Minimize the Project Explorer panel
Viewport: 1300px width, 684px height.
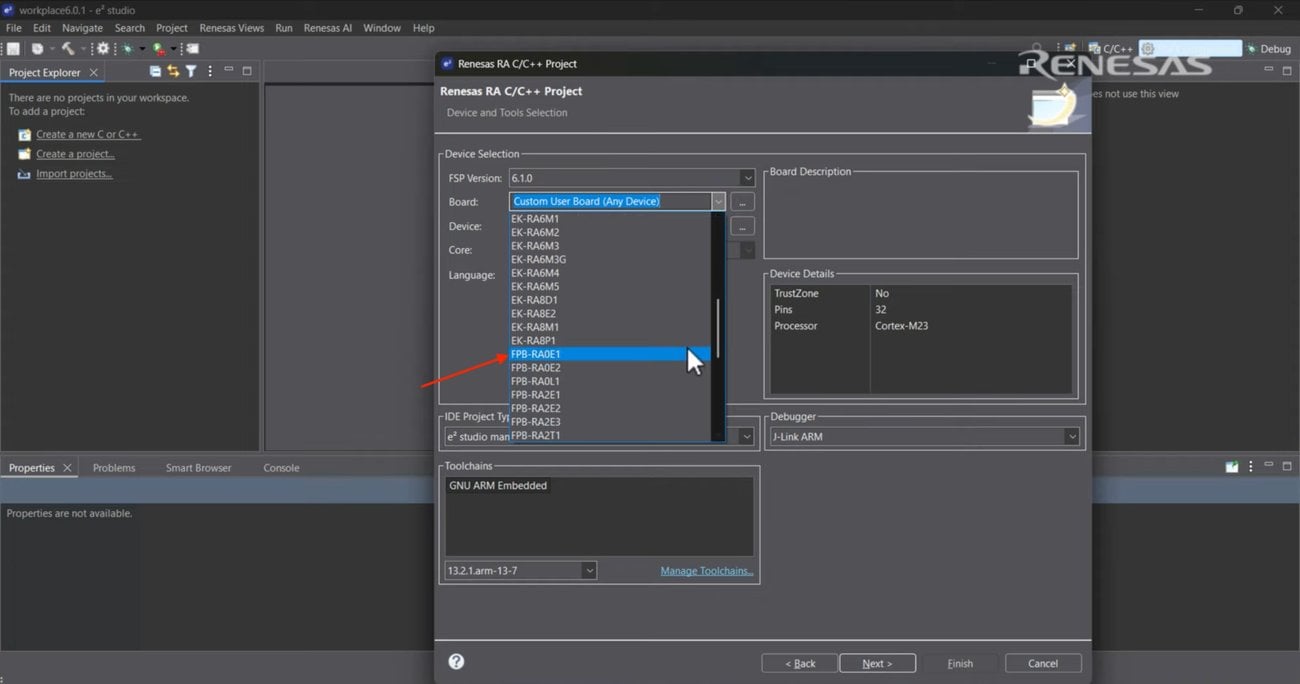[229, 69]
